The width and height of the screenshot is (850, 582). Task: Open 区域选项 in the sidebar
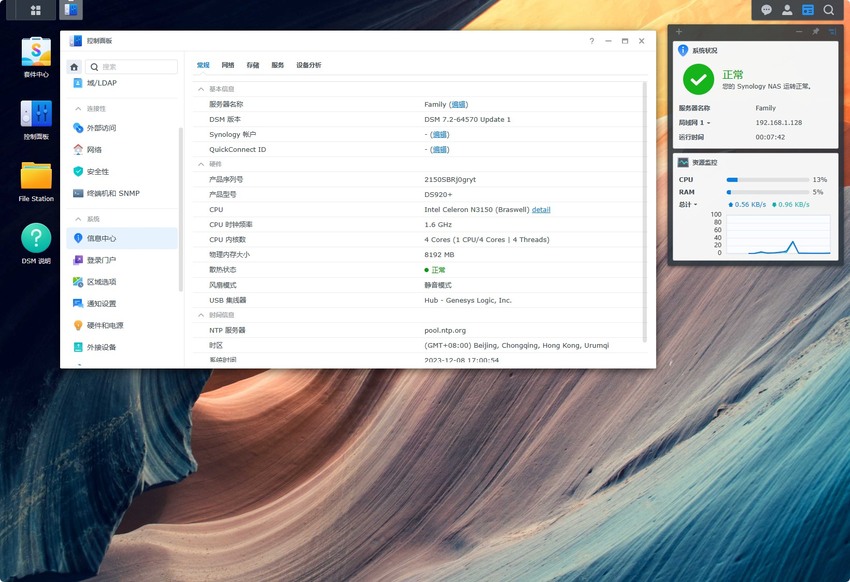coord(121,282)
